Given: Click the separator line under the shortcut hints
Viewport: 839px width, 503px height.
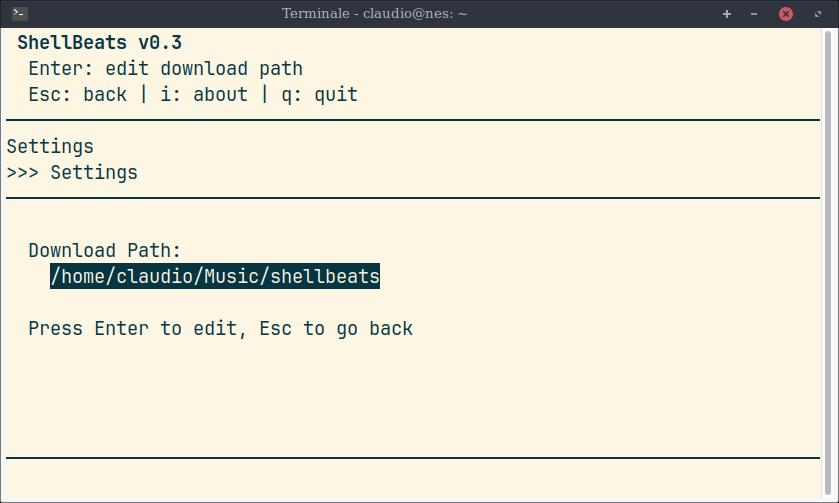Looking at the screenshot, I should [413, 121].
